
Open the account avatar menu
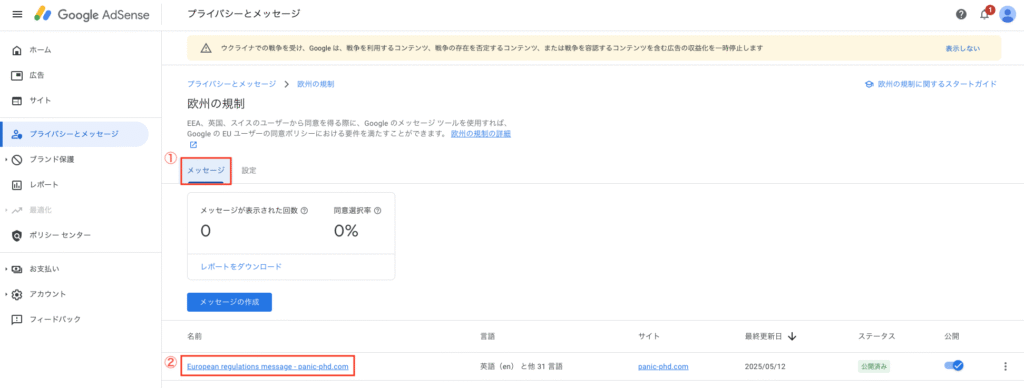tap(1008, 14)
